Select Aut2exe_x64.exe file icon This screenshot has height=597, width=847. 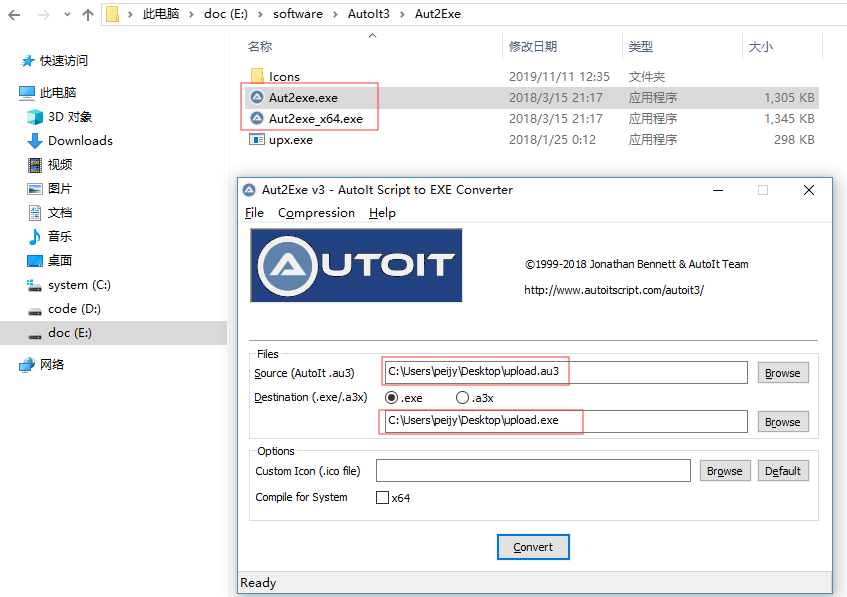(x=257, y=118)
